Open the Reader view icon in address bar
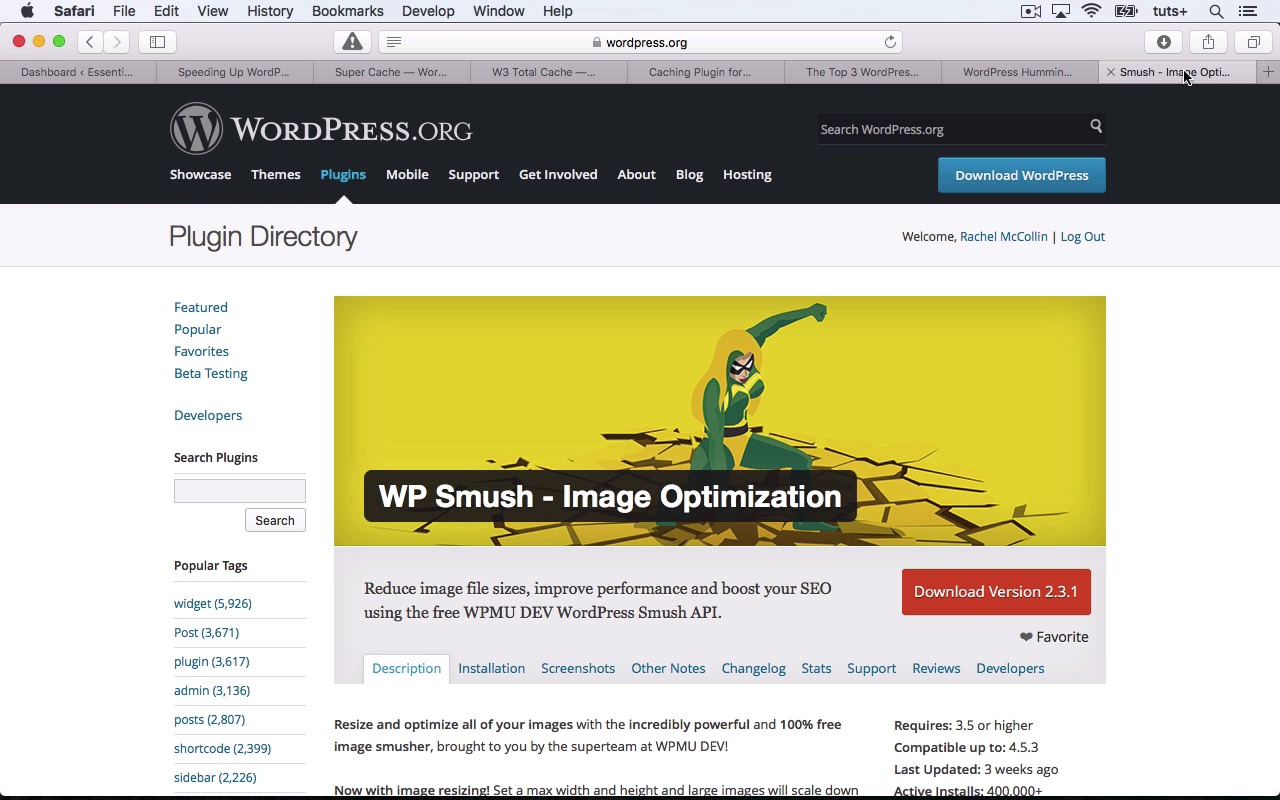1280x800 pixels. click(394, 42)
